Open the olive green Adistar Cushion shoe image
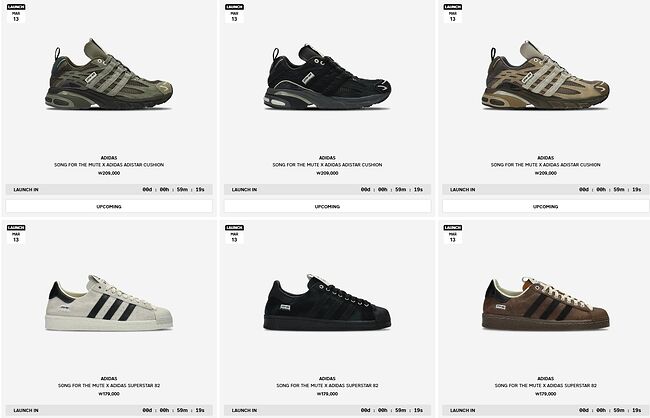Viewport: 650px width, 418px height. tap(109, 75)
